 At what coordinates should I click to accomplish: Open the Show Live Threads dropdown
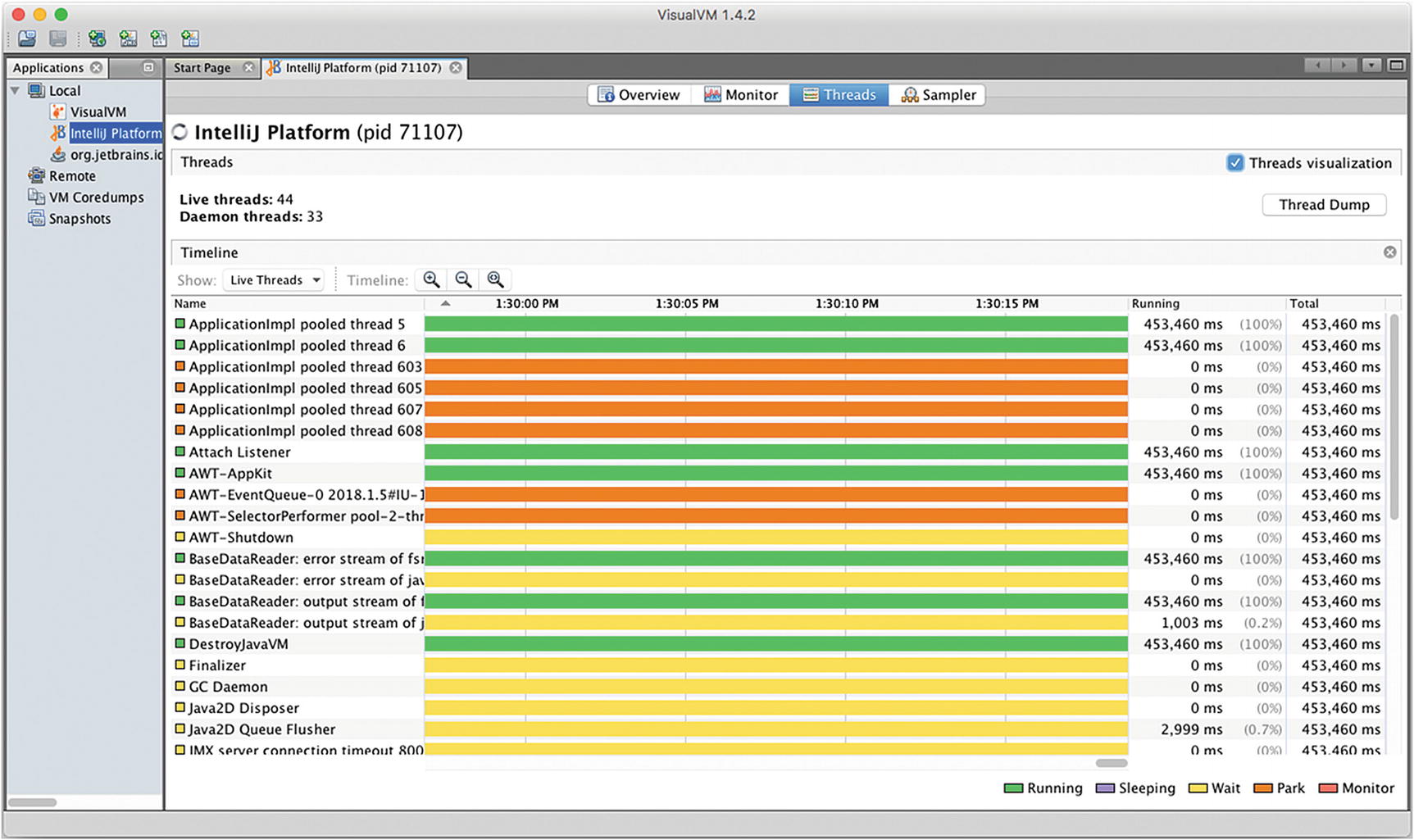click(274, 279)
